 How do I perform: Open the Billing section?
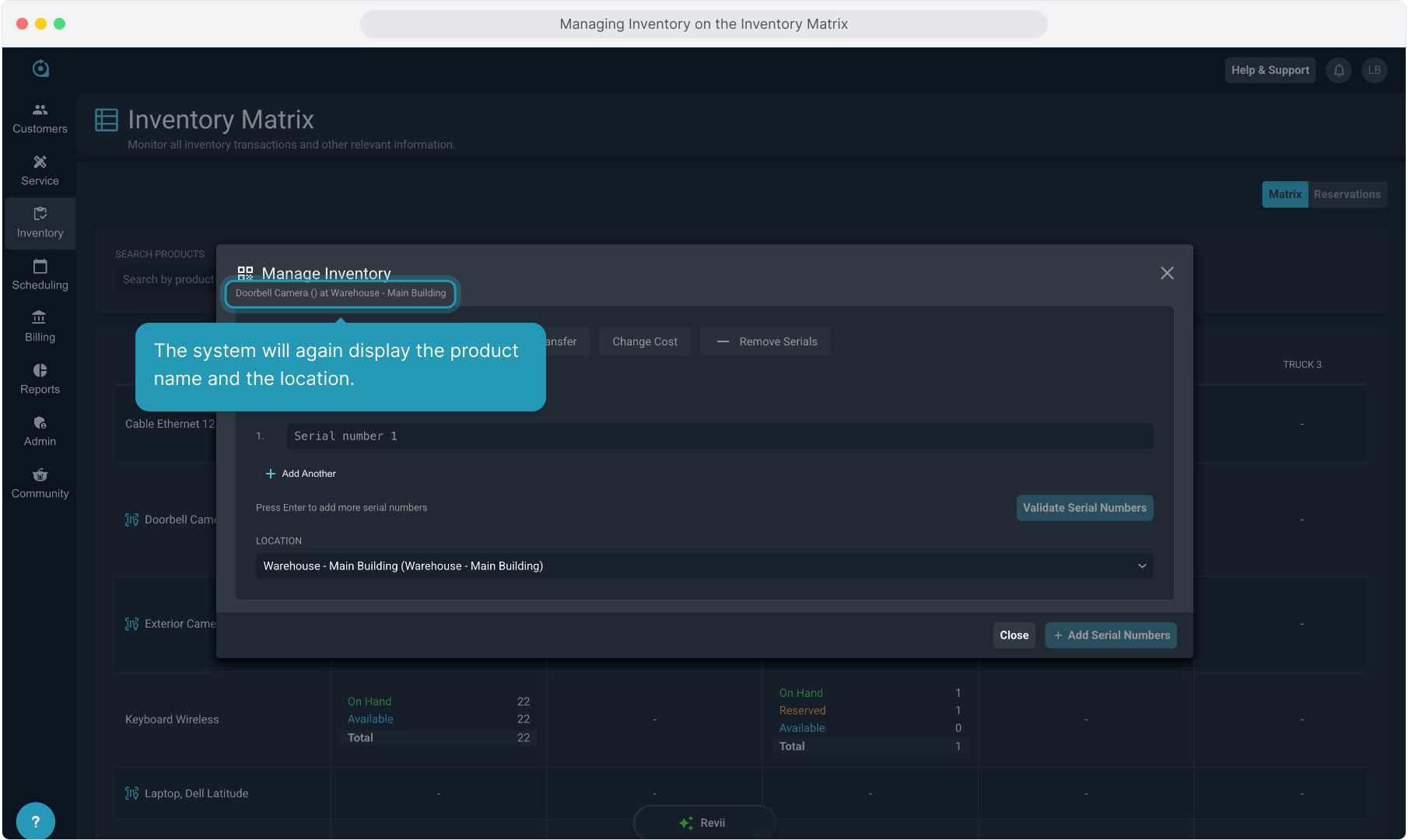point(40,327)
